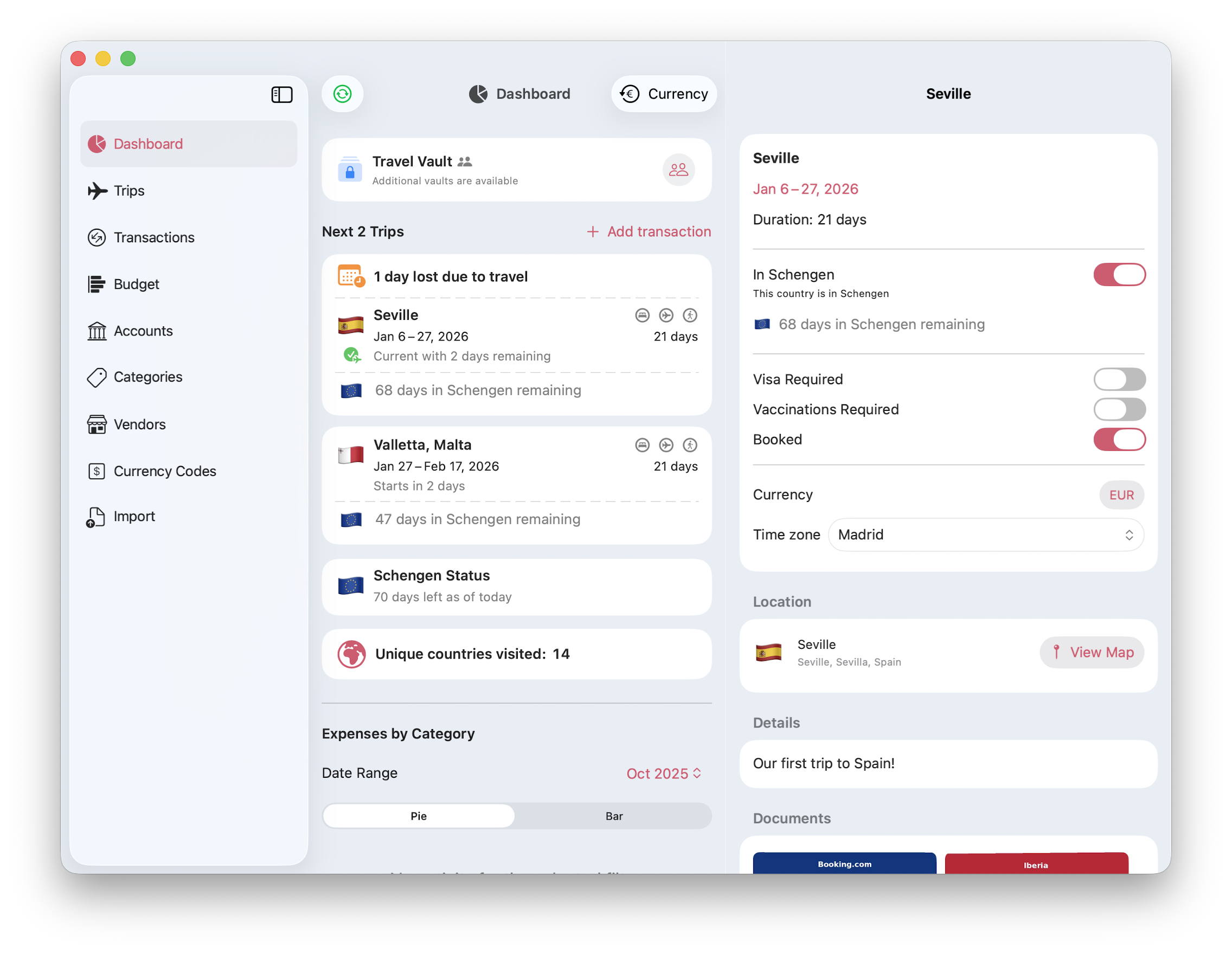Click the lodging bed icon on Seville trip
Viewport: 1232px width, 954px height.
pyautogui.click(x=642, y=315)
